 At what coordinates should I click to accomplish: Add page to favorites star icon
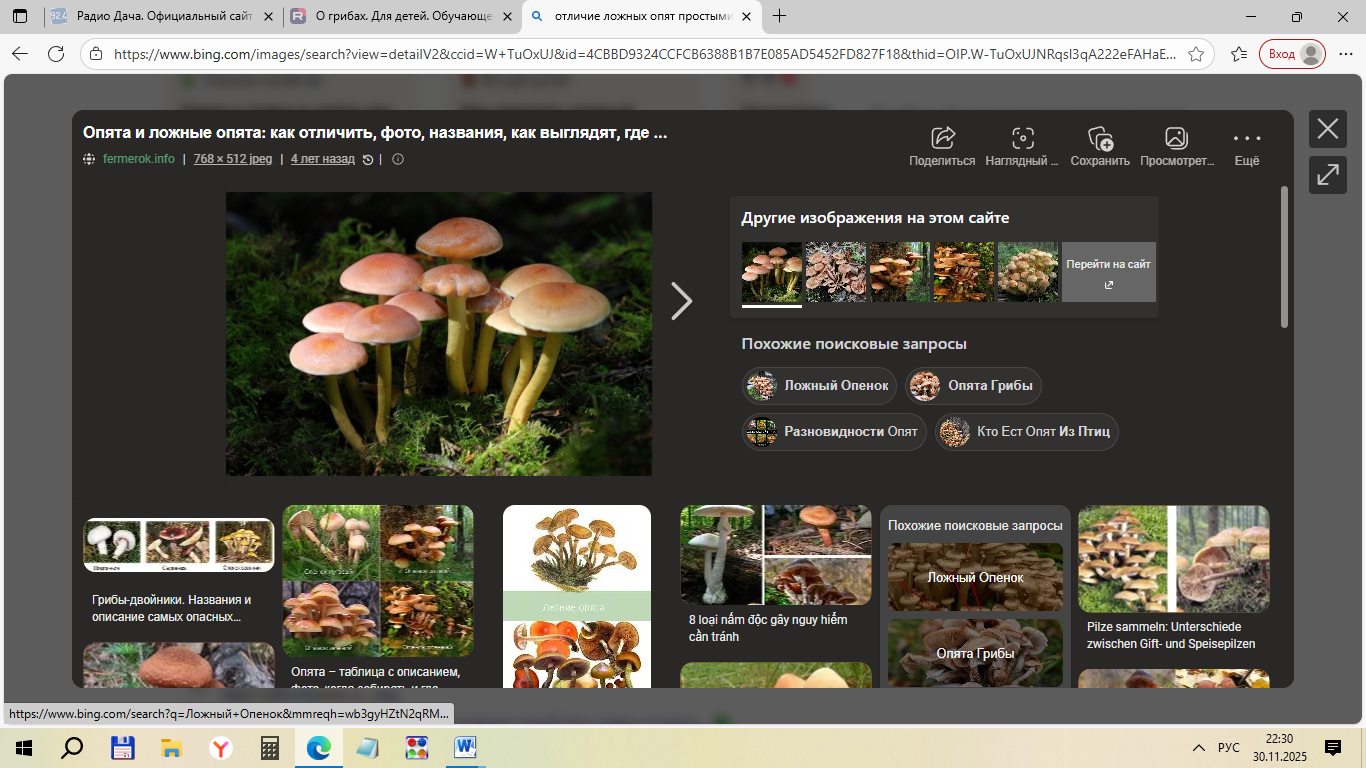(1195, 54)
